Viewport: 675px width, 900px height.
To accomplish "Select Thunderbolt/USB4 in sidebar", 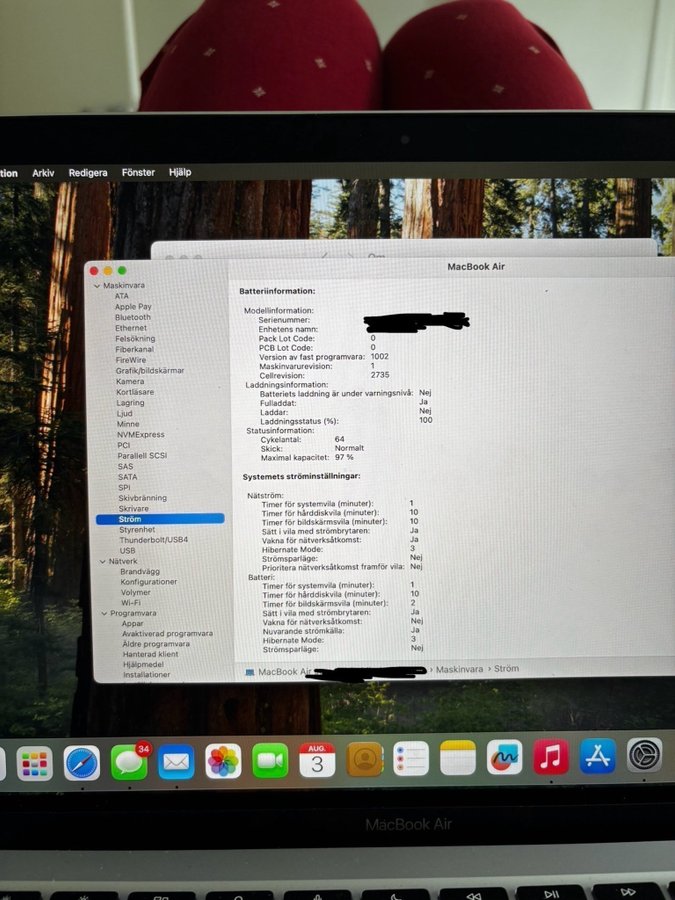I will point(153,540).
